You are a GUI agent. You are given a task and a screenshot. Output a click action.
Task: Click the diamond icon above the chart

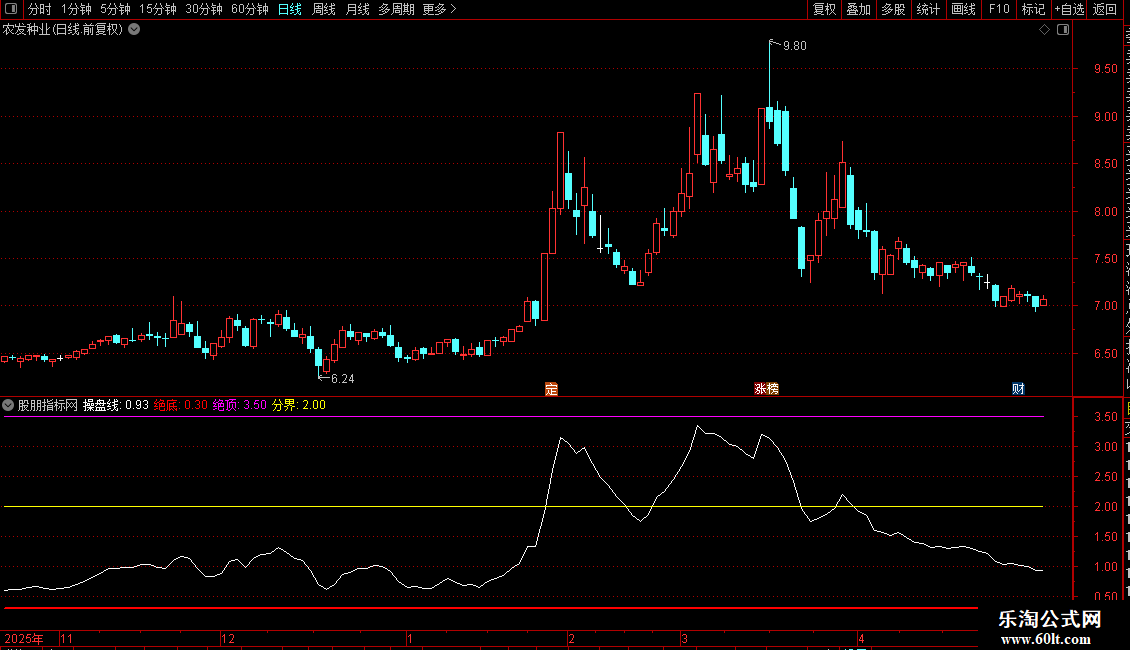(1044, 30)
